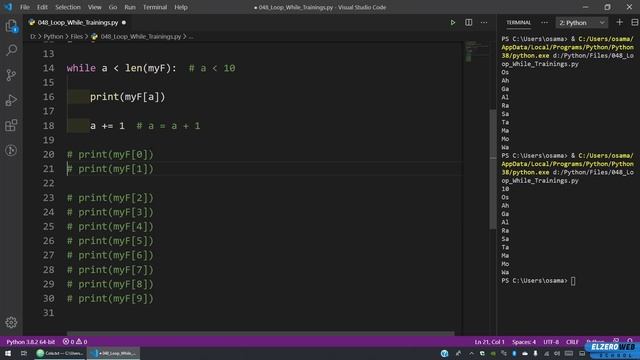Click the '# print(myF[5])' comment line
The image size is (640, 360).
click(110, 241)
